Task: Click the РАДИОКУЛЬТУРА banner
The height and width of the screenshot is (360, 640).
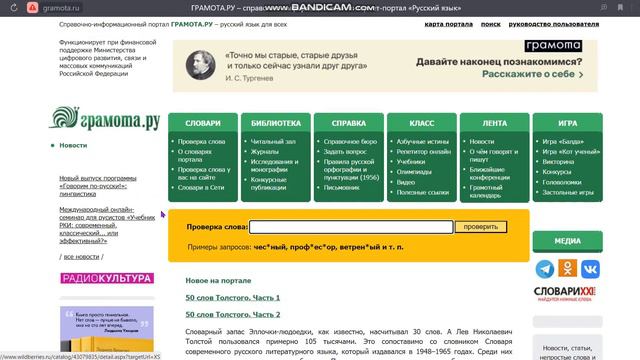Action: pyautogui.click(x=107, y=278)
